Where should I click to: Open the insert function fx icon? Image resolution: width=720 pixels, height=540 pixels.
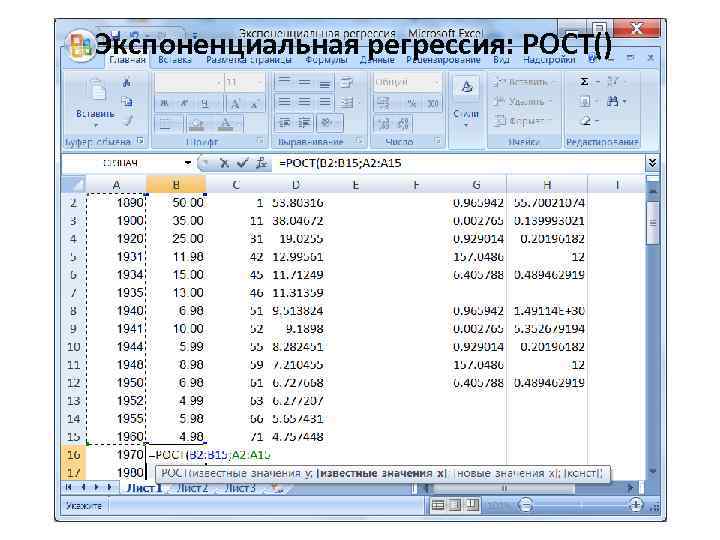click(x=262, y=163)
